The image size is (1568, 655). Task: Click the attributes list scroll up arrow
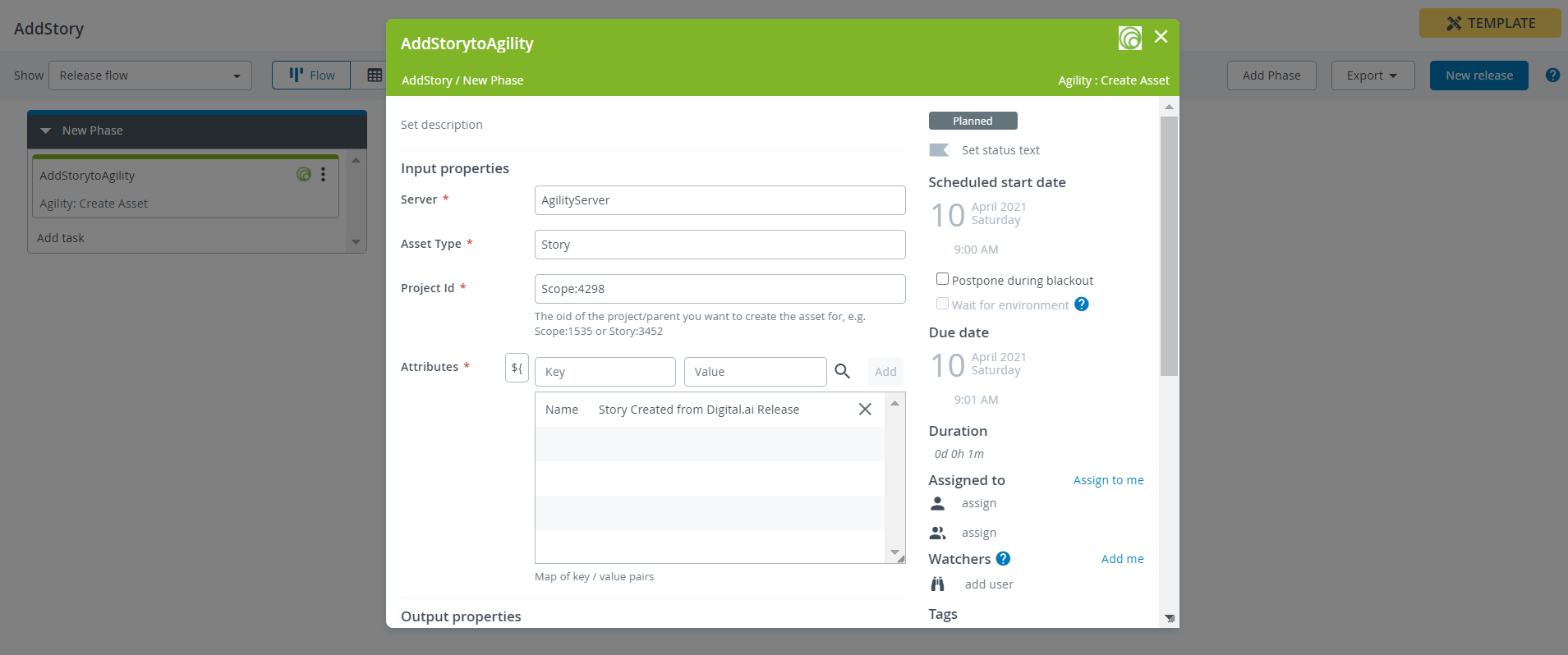point(894,403)
